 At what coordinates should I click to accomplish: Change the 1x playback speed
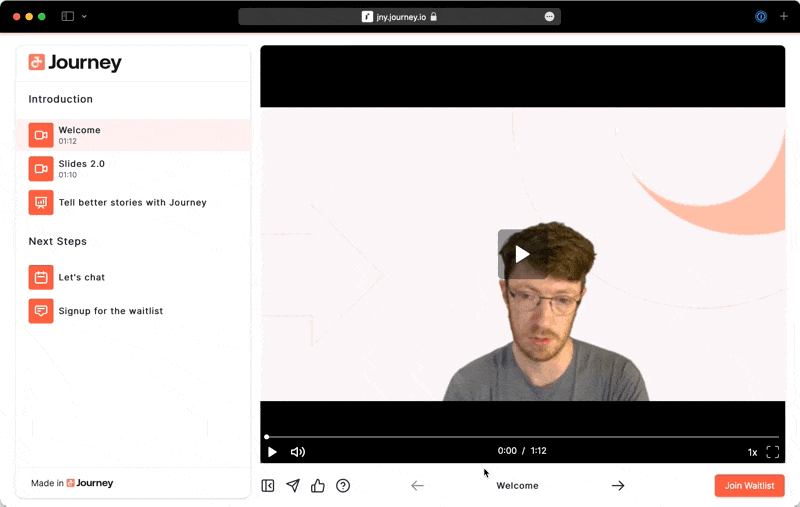click(x=752, y=452)
